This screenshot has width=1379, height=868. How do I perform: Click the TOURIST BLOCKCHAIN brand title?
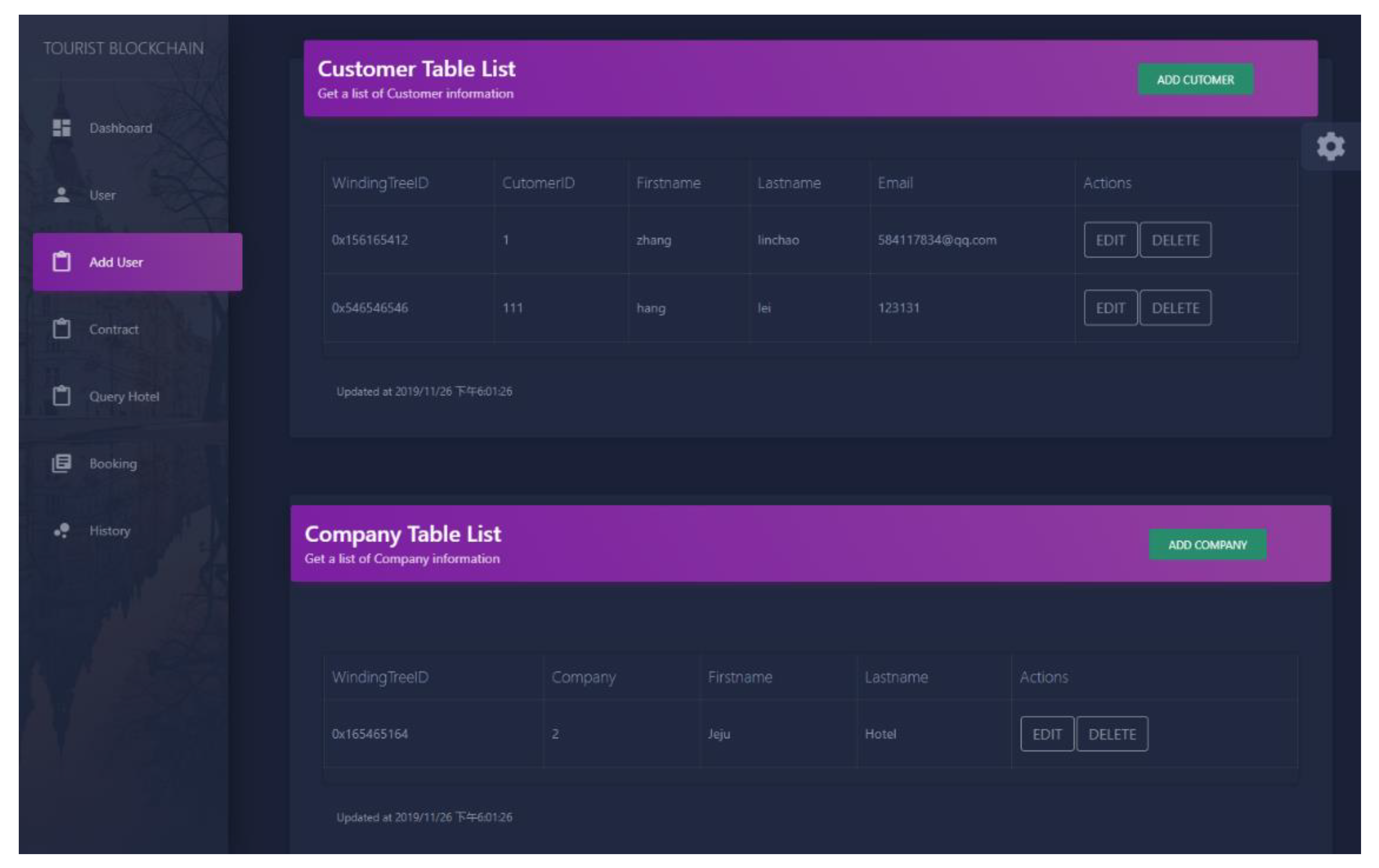point(124,49)
